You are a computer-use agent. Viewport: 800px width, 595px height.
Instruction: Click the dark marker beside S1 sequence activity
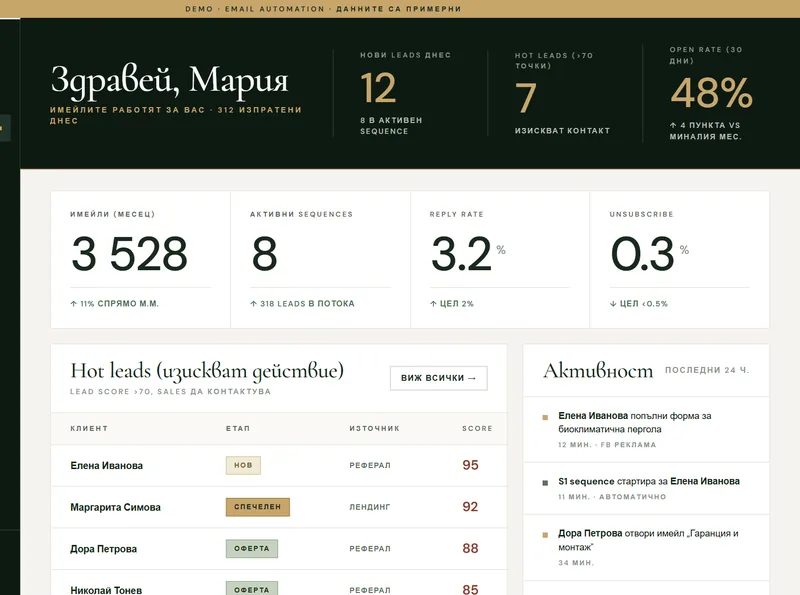click(545, 483)
